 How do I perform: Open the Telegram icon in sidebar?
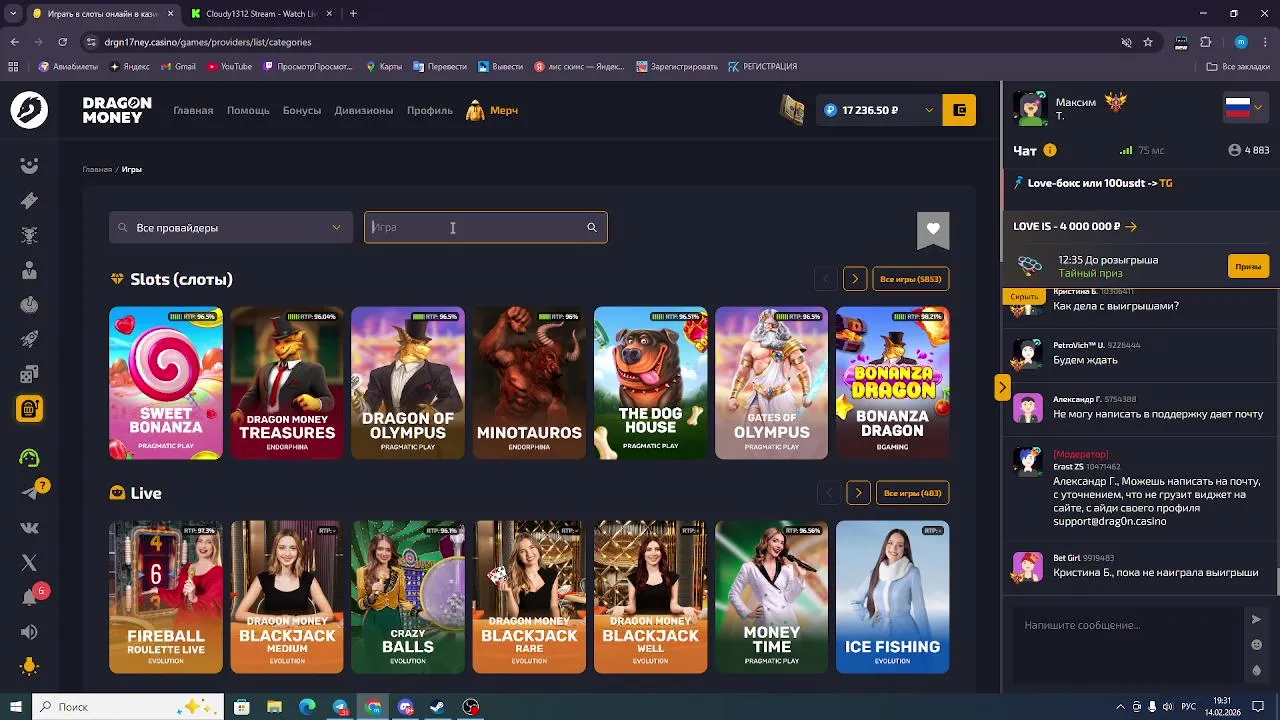[x=29, y=492]
